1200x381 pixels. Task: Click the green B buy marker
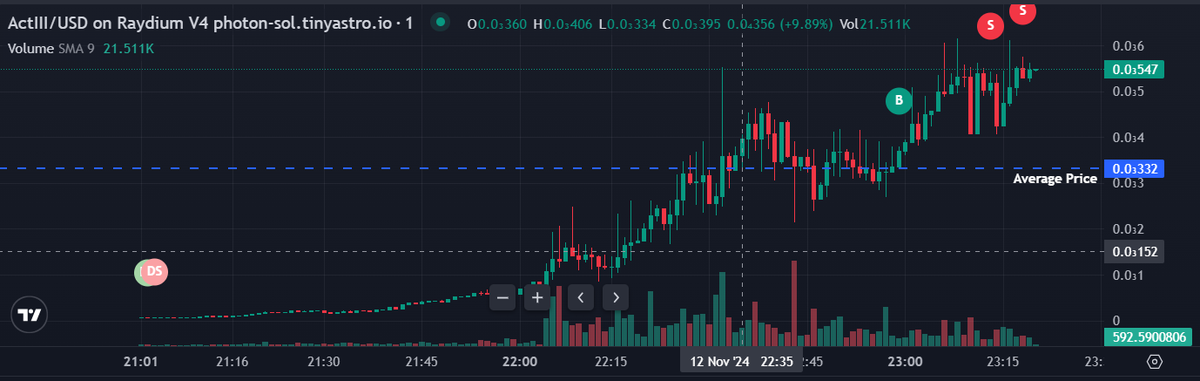pyautogui.click(x=899, y=100)
